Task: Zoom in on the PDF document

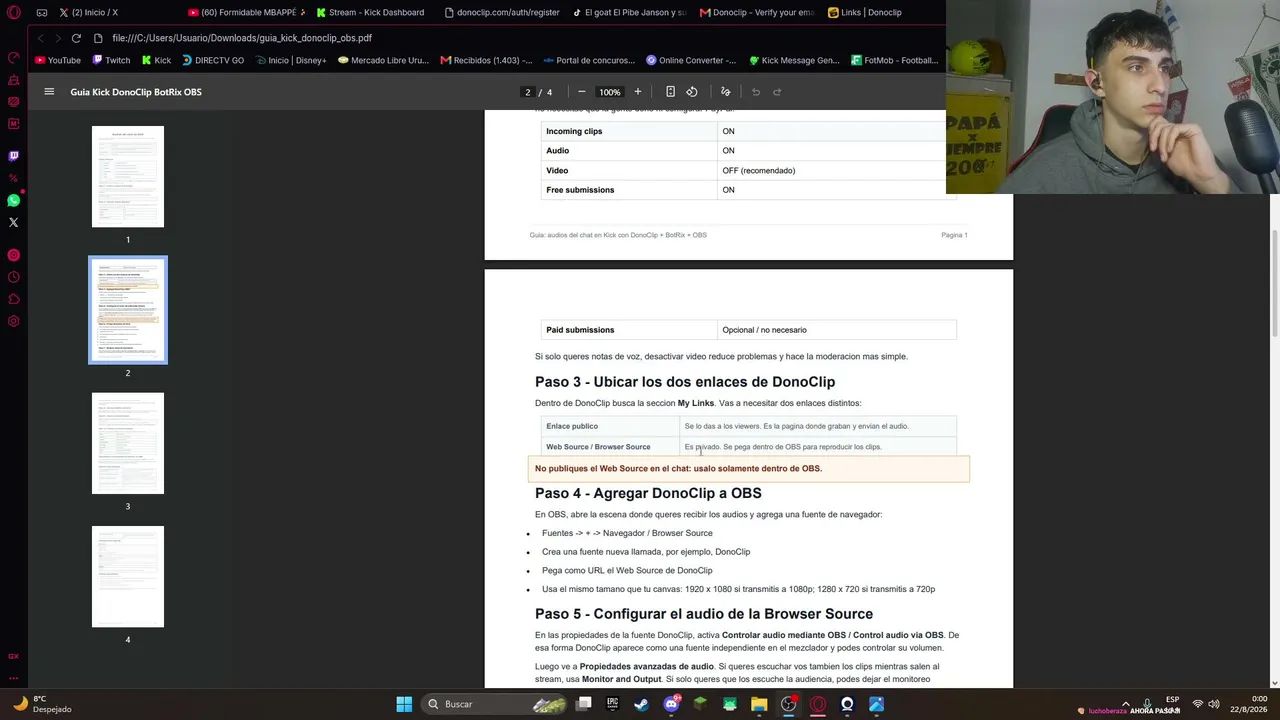Action: tap(638, 92)
